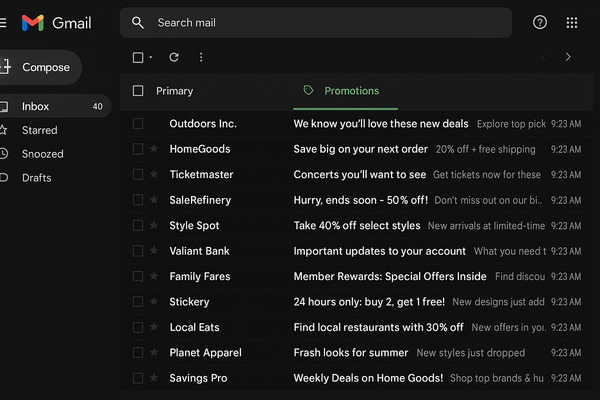Open the Drafts folder
This screenshot has width=600, height=400.
(37, 178)
